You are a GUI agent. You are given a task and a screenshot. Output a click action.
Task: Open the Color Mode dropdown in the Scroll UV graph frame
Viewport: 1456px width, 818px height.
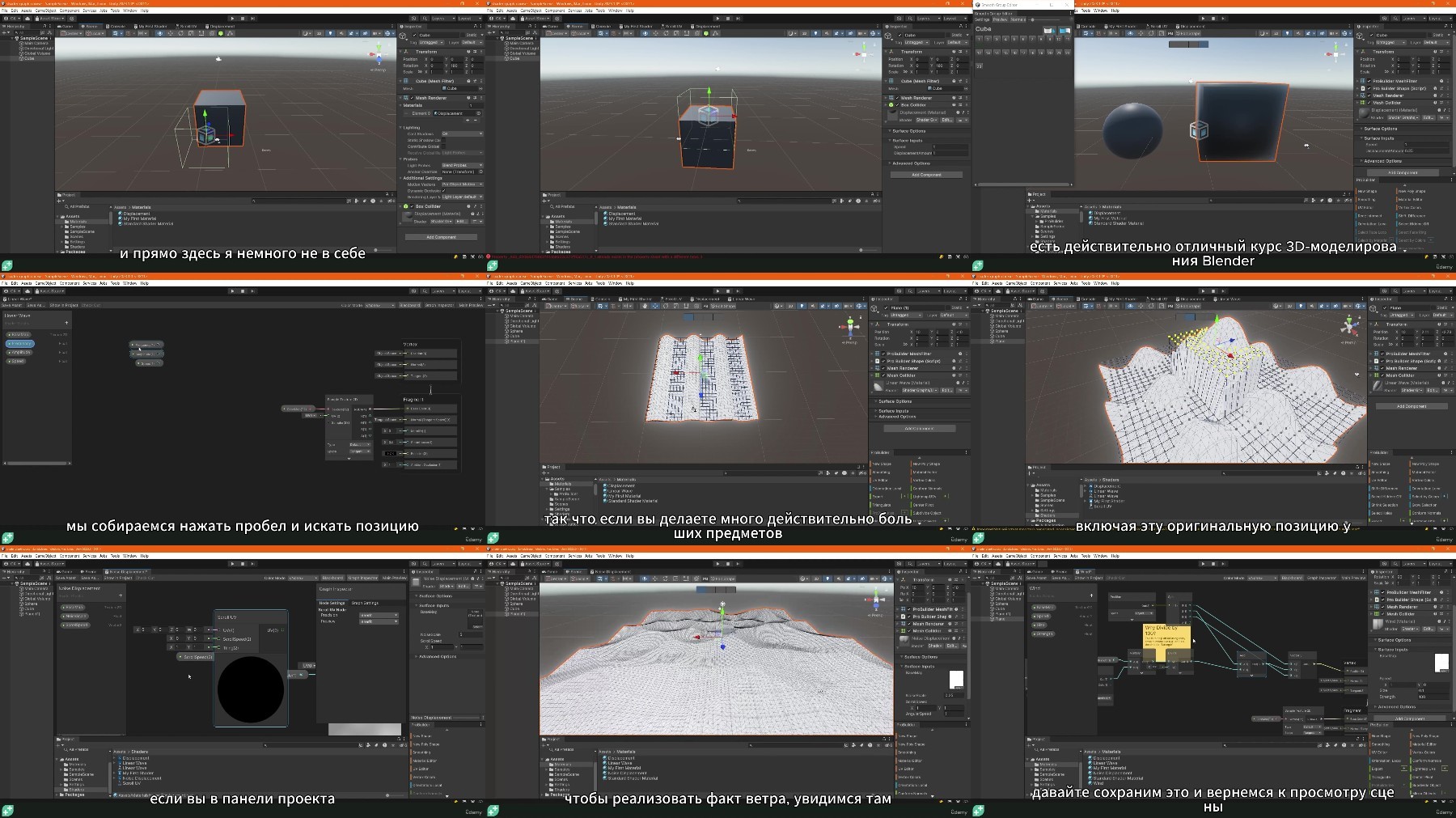pyautogui.click(x=303, y=578)
